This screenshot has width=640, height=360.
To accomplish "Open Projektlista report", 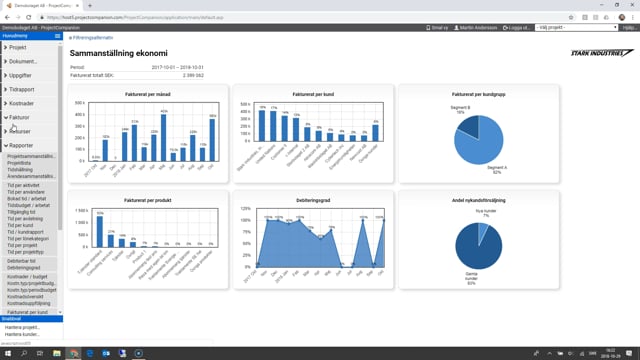I will [x=19, y=163].
